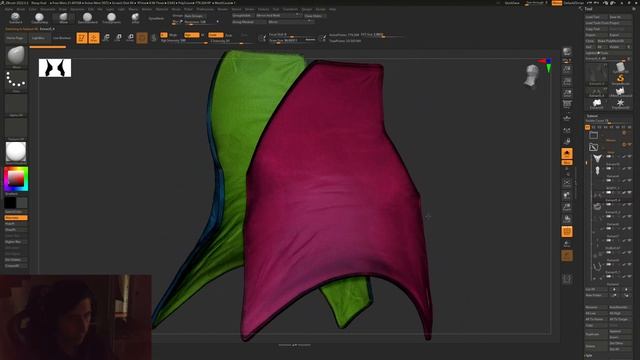Image resolution: width=640 pixels, height=360 pixels.
Task: Select the ClayBuildup brush
Action: [39, 18]
